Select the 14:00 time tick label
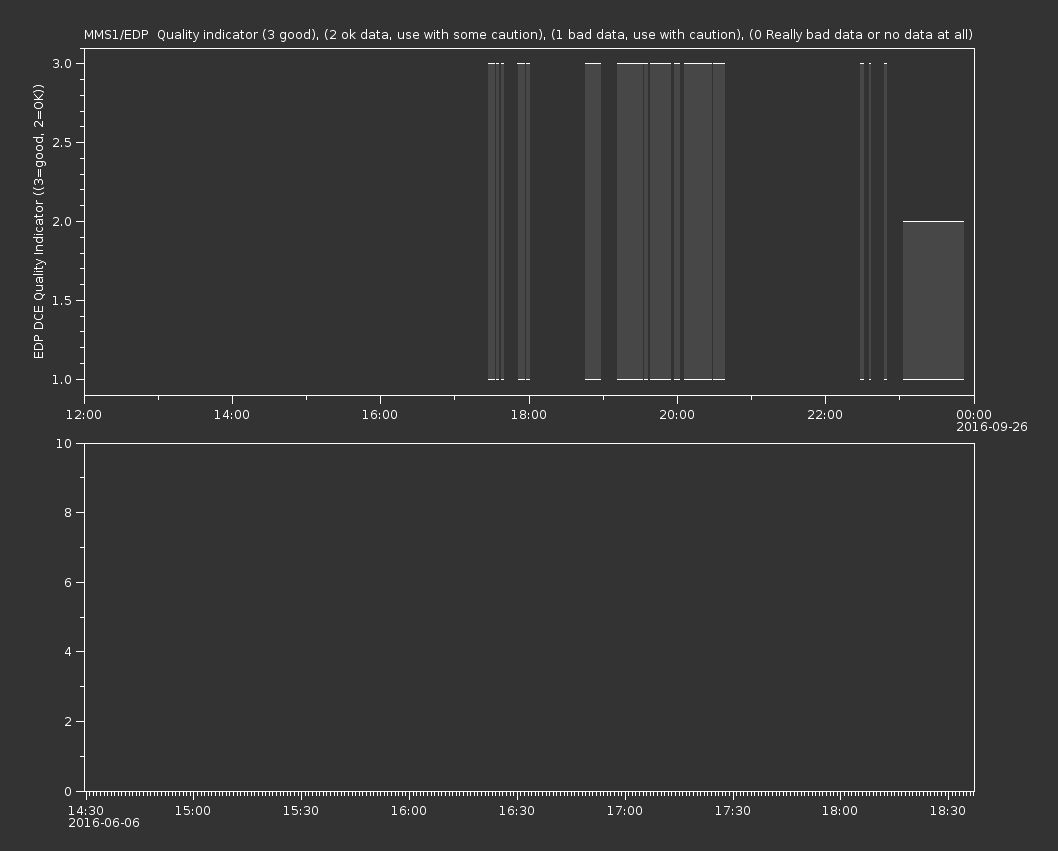This screenshot has height=851, width=1058. (x=231, y=414)
